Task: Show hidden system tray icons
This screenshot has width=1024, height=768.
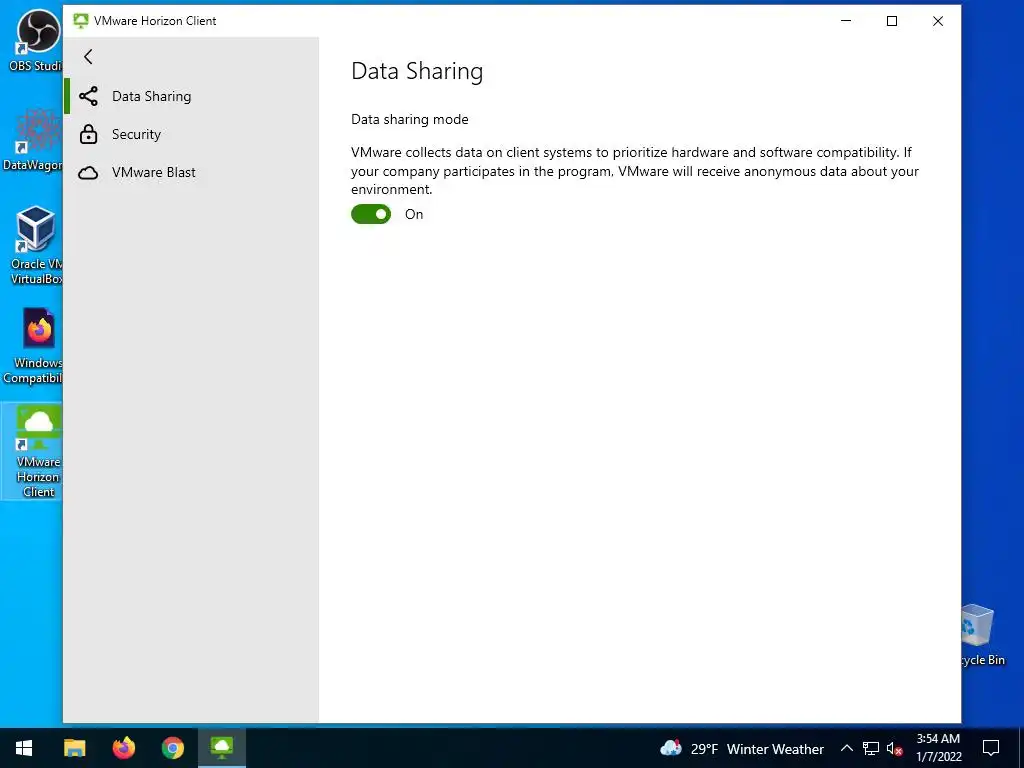Action: pos(846,748)
